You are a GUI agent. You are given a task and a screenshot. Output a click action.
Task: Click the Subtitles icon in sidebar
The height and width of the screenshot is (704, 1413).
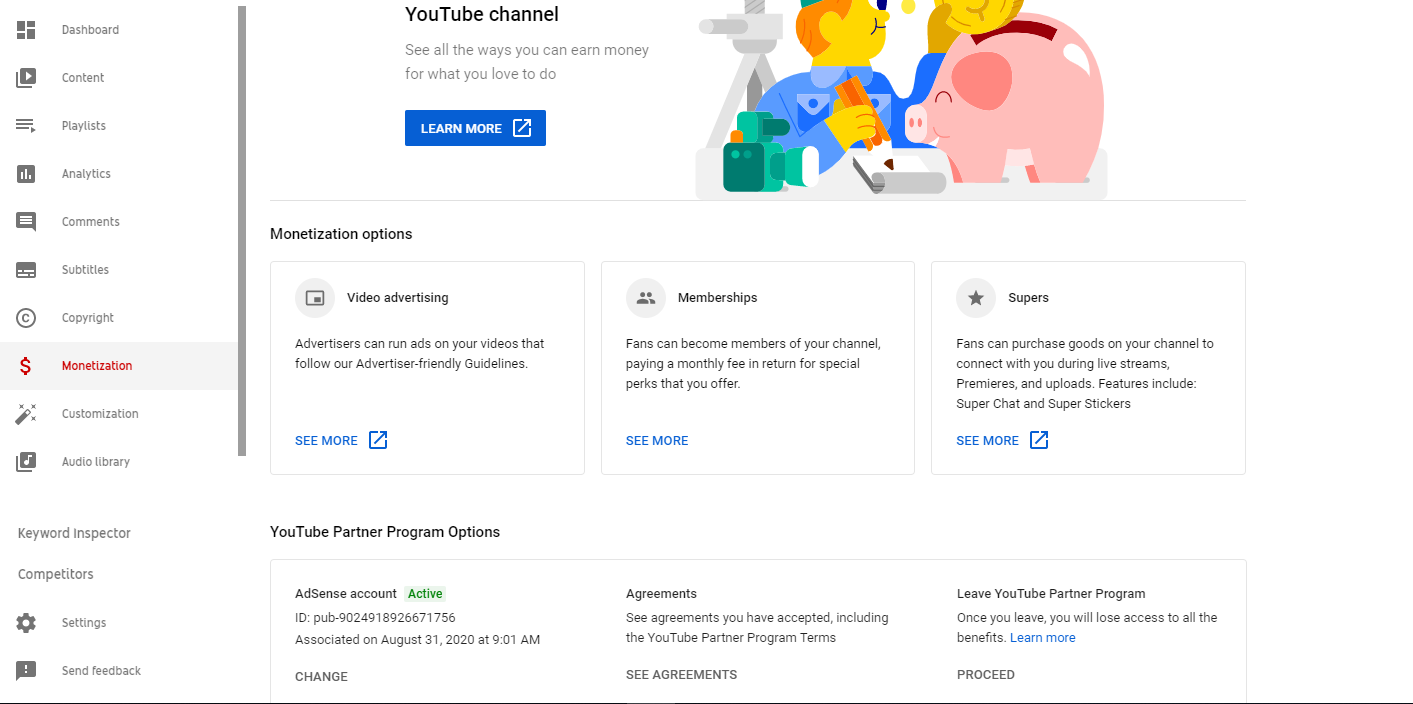coord(26,270)
